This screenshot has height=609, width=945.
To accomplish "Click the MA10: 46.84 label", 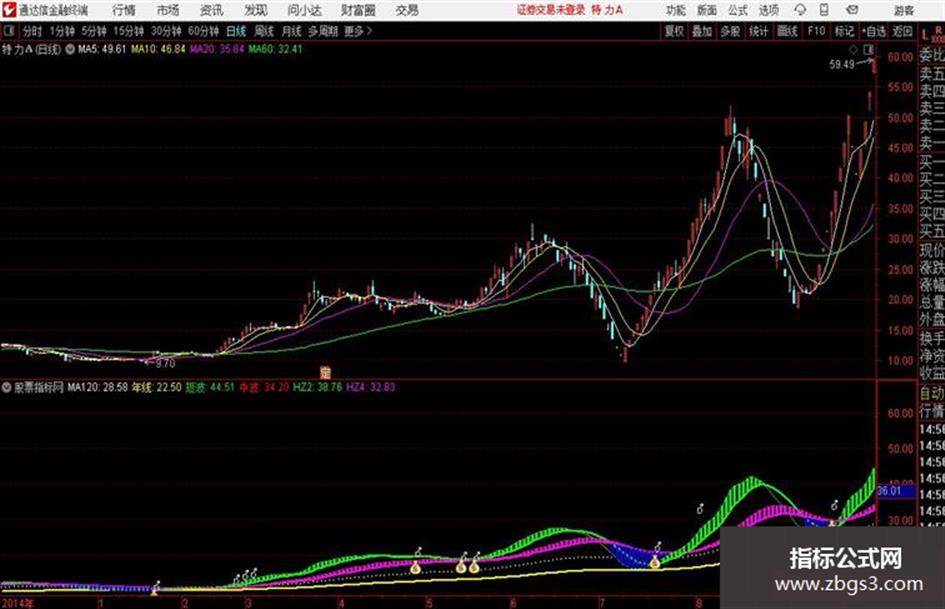I will (158, 49).
